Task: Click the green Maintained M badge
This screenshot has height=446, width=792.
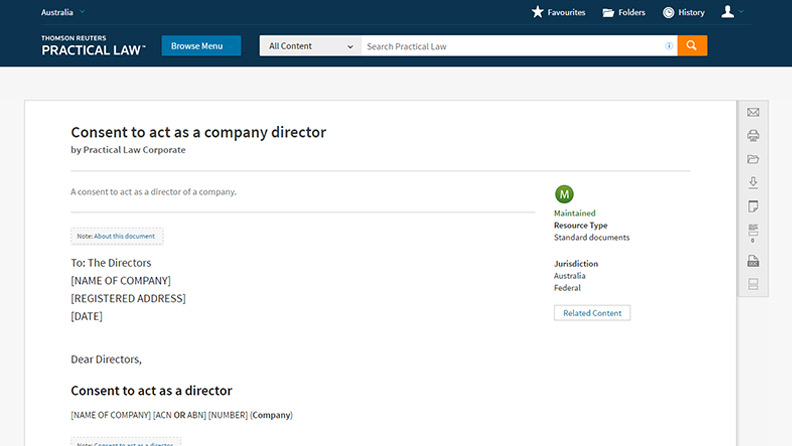Action: 564,194
